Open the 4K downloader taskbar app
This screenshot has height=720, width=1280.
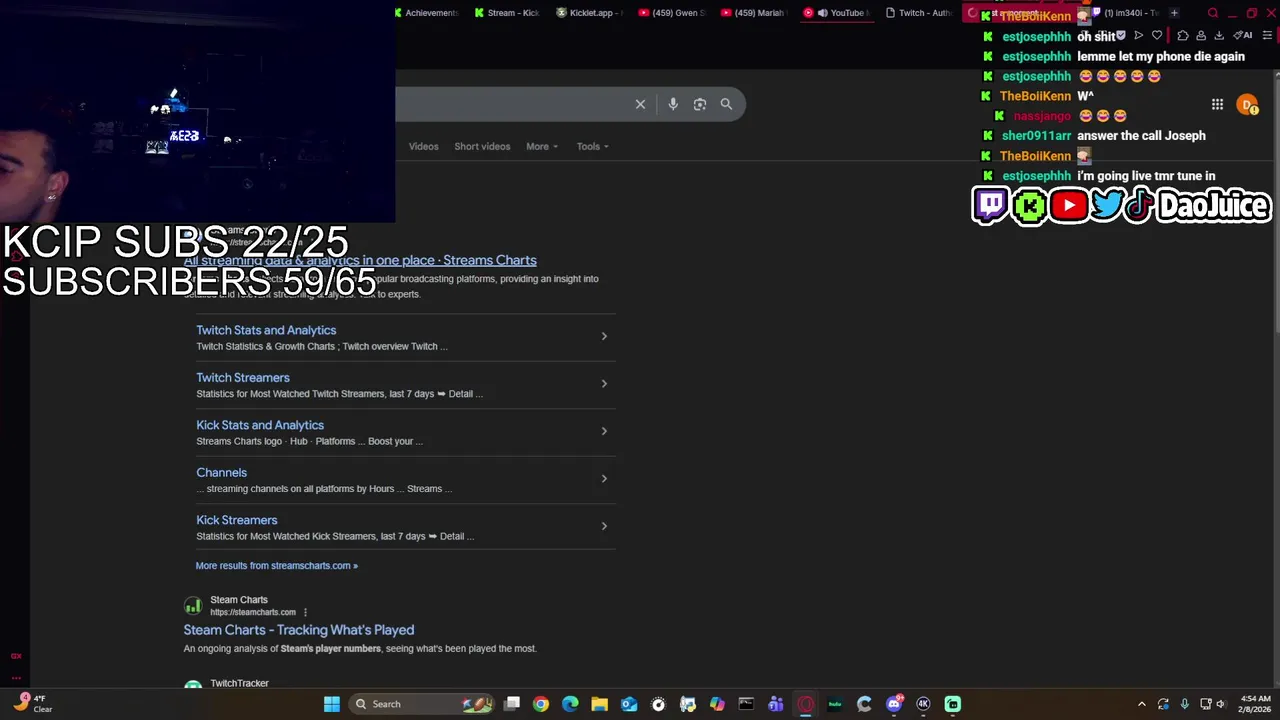coord(923,704)
